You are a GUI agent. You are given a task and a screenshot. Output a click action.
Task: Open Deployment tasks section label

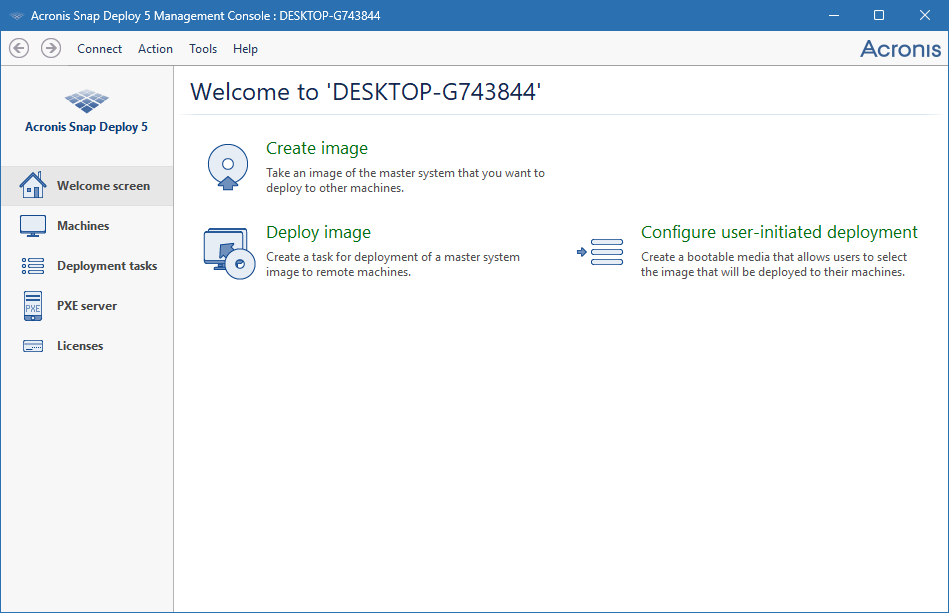click(x=107, y=266)
